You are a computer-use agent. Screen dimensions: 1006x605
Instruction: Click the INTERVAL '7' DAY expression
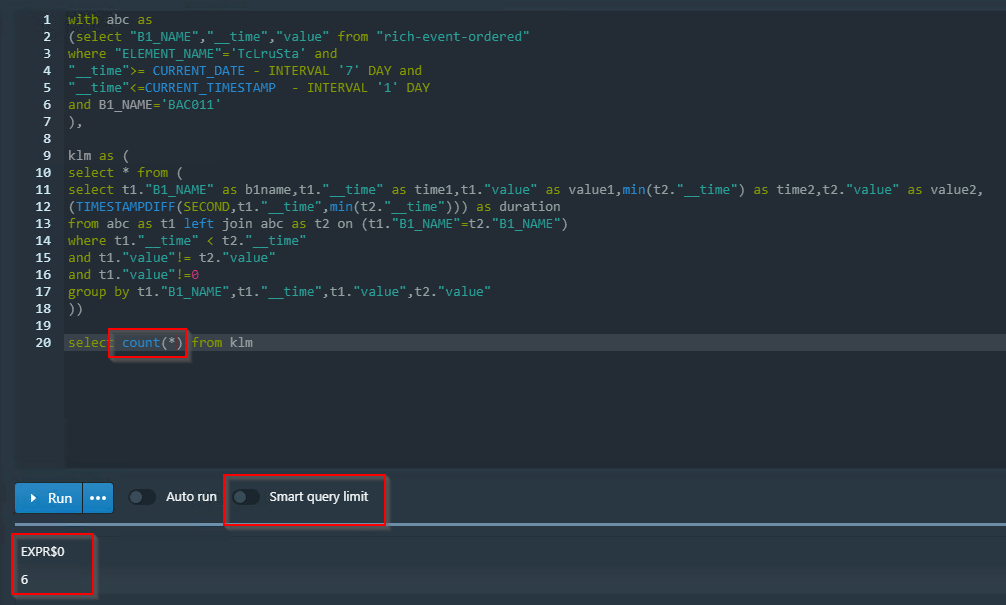click(x=330, y=71)
